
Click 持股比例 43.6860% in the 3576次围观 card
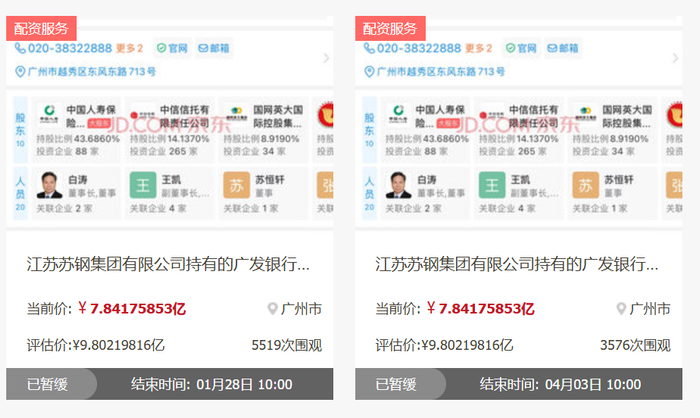click(x=427, y=139)
